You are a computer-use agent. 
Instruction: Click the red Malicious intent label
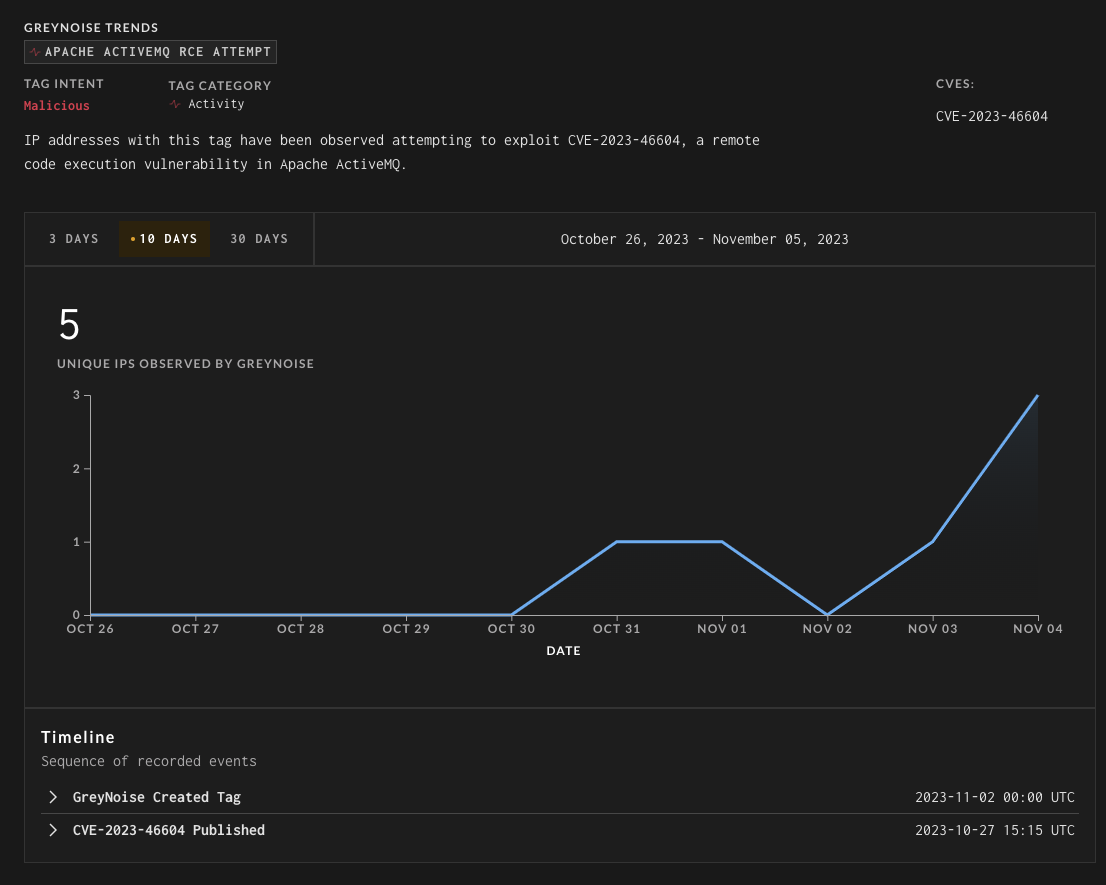pyautogui.click(x=57, y=105)
